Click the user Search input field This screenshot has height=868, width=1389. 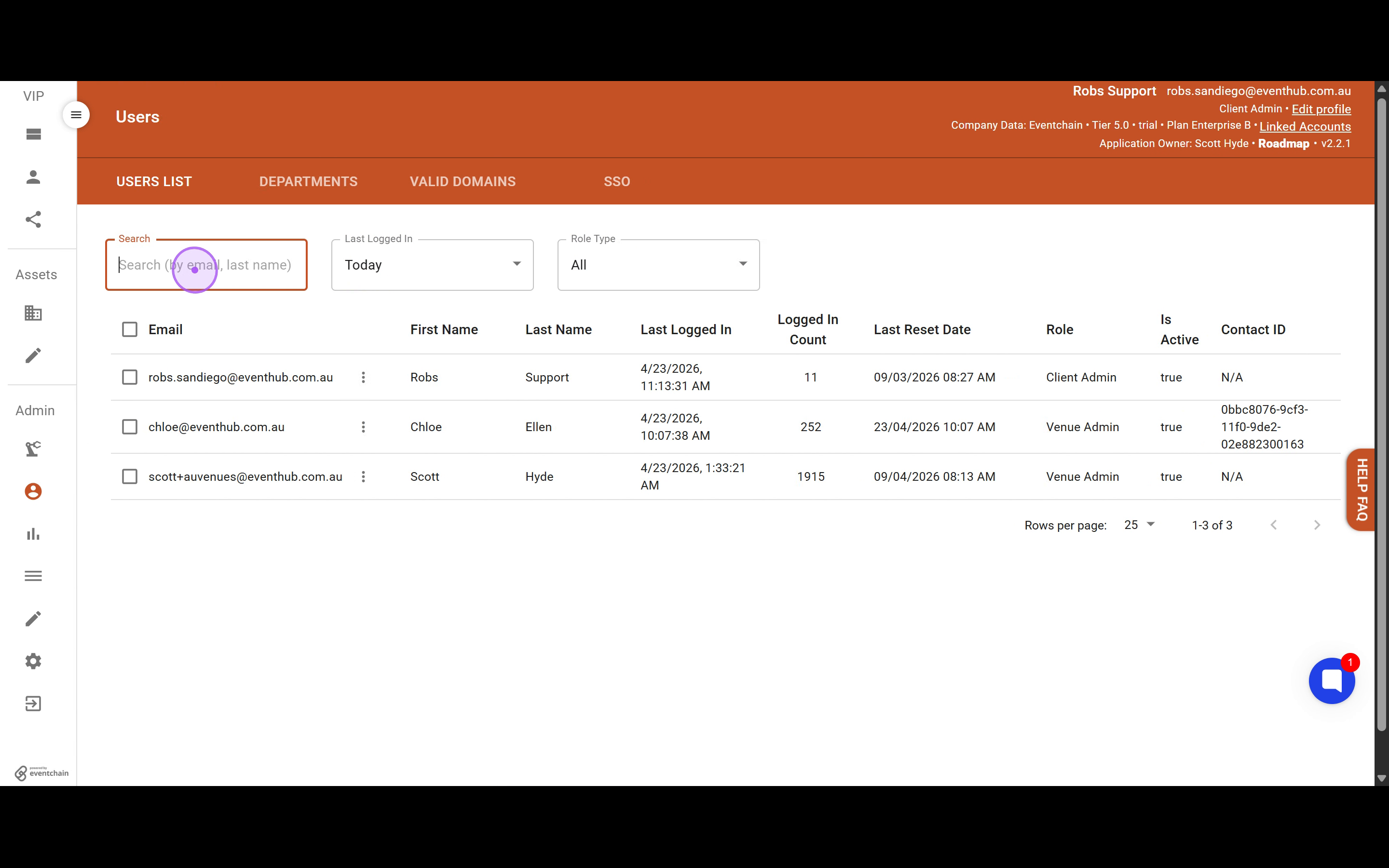pos(206,265)
